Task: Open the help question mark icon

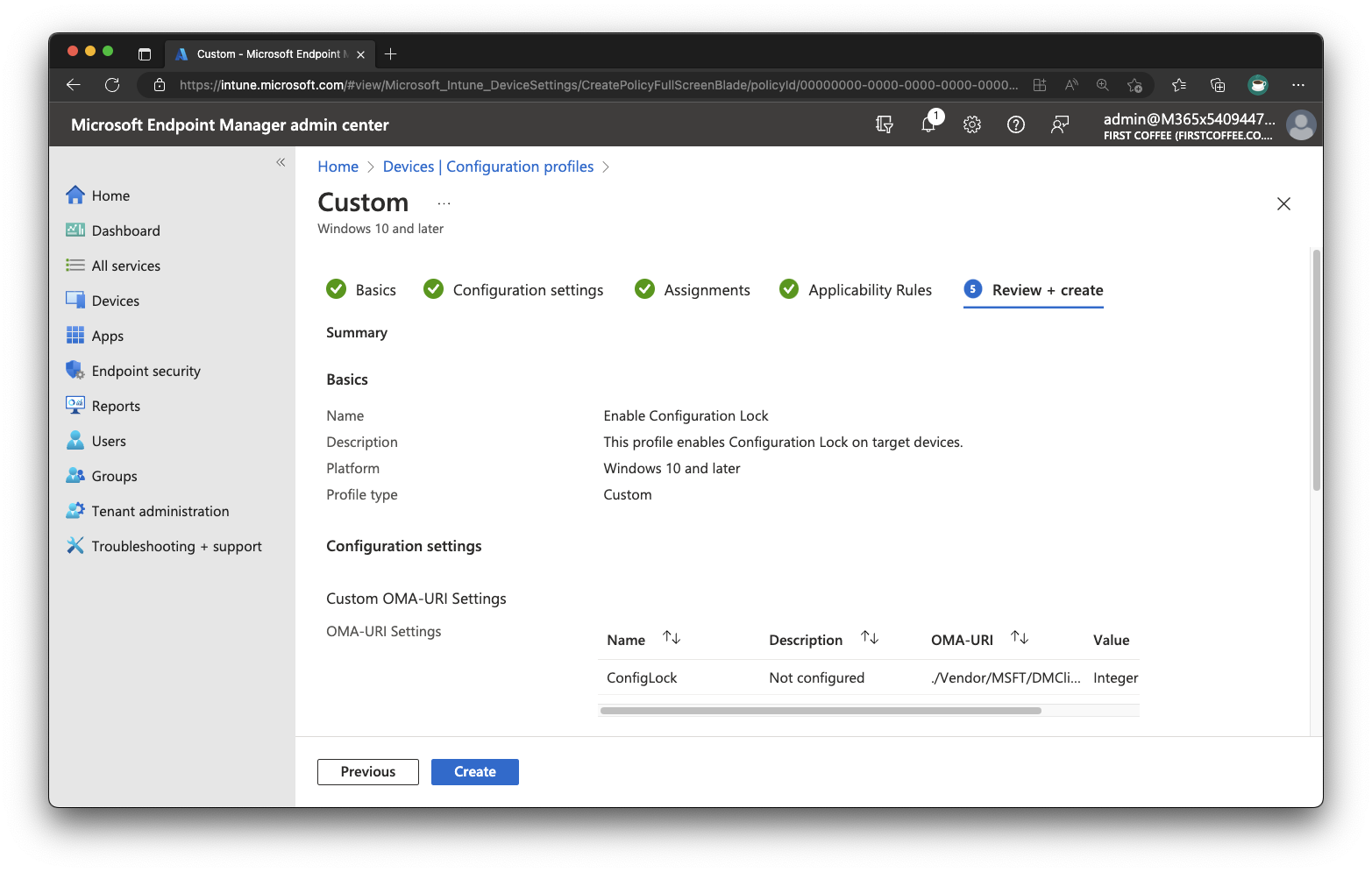Action: [1016, 124]
